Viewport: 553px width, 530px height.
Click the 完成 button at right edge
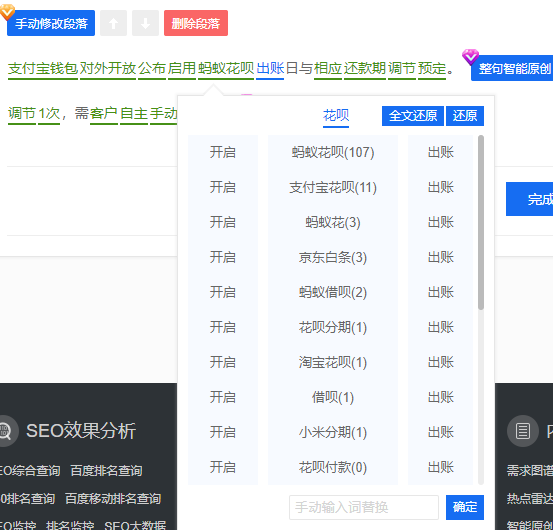click(529, 199)
